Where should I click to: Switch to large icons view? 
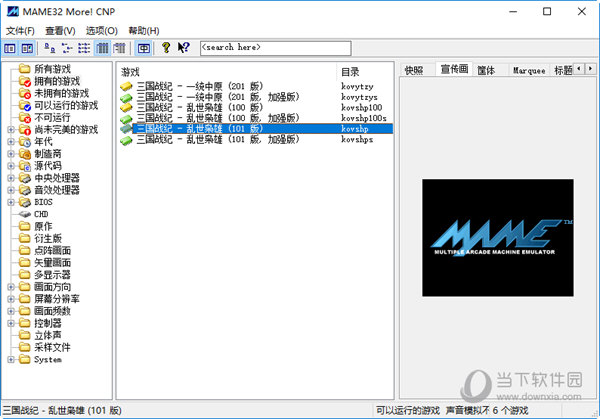(x=49, y=48)
